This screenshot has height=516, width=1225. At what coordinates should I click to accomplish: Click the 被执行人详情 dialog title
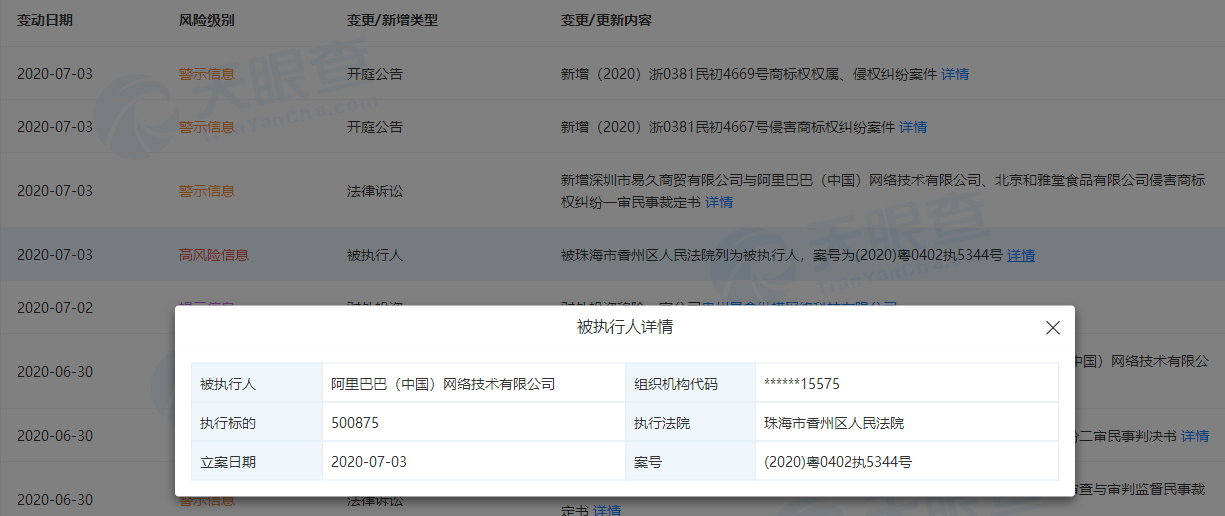click(625, 327)
